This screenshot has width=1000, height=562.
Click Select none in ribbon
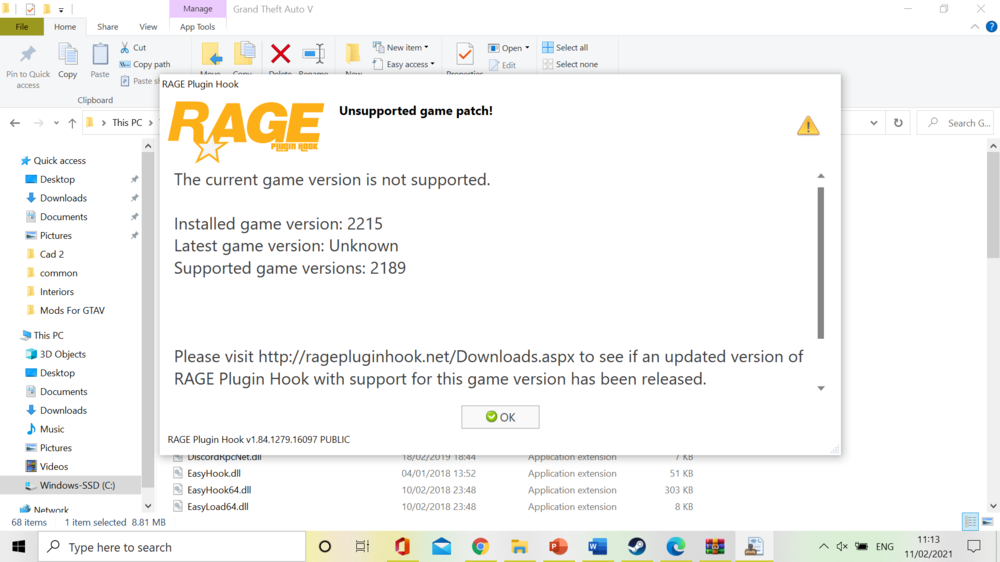tap(570, 64)
